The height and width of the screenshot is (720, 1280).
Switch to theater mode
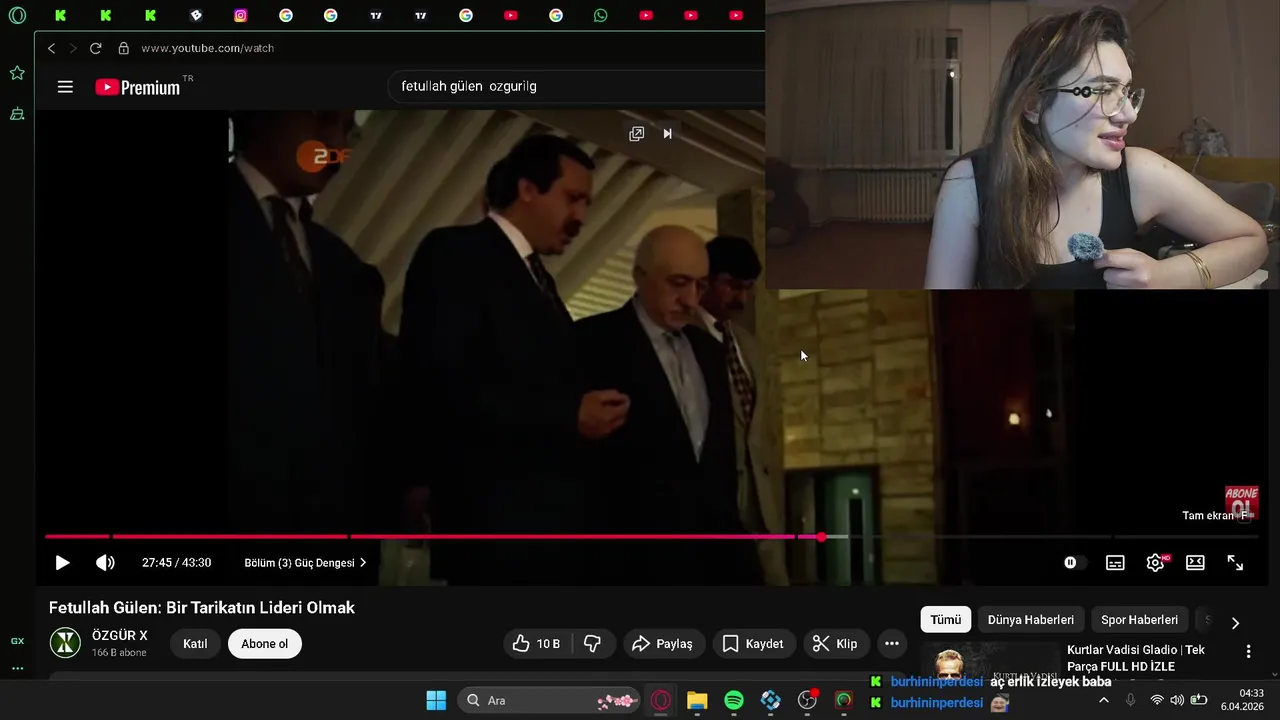tap(1195, 563)
